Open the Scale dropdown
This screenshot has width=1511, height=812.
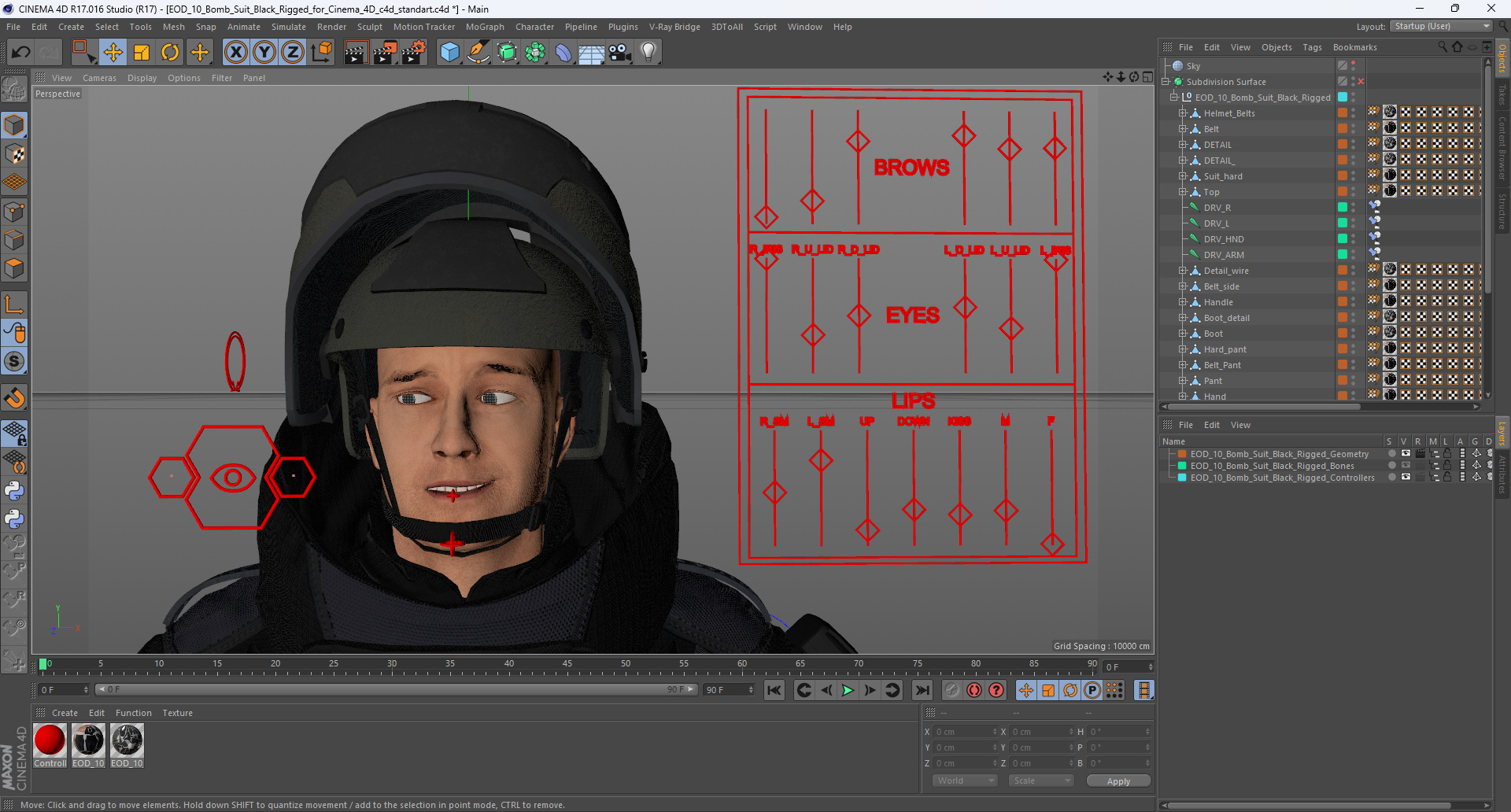coord(1041,781)
